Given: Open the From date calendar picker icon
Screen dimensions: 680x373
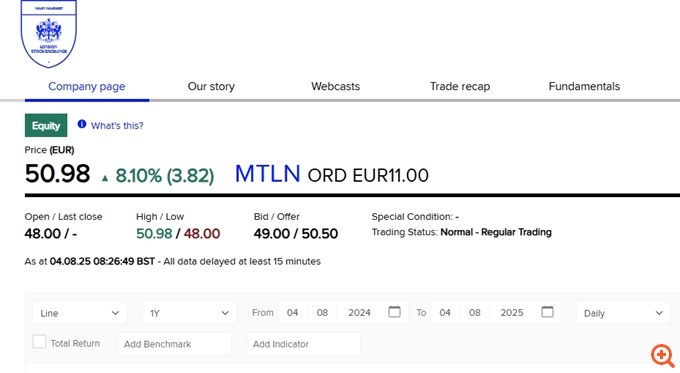Looking at the screenshot, I should click(394, 312).
